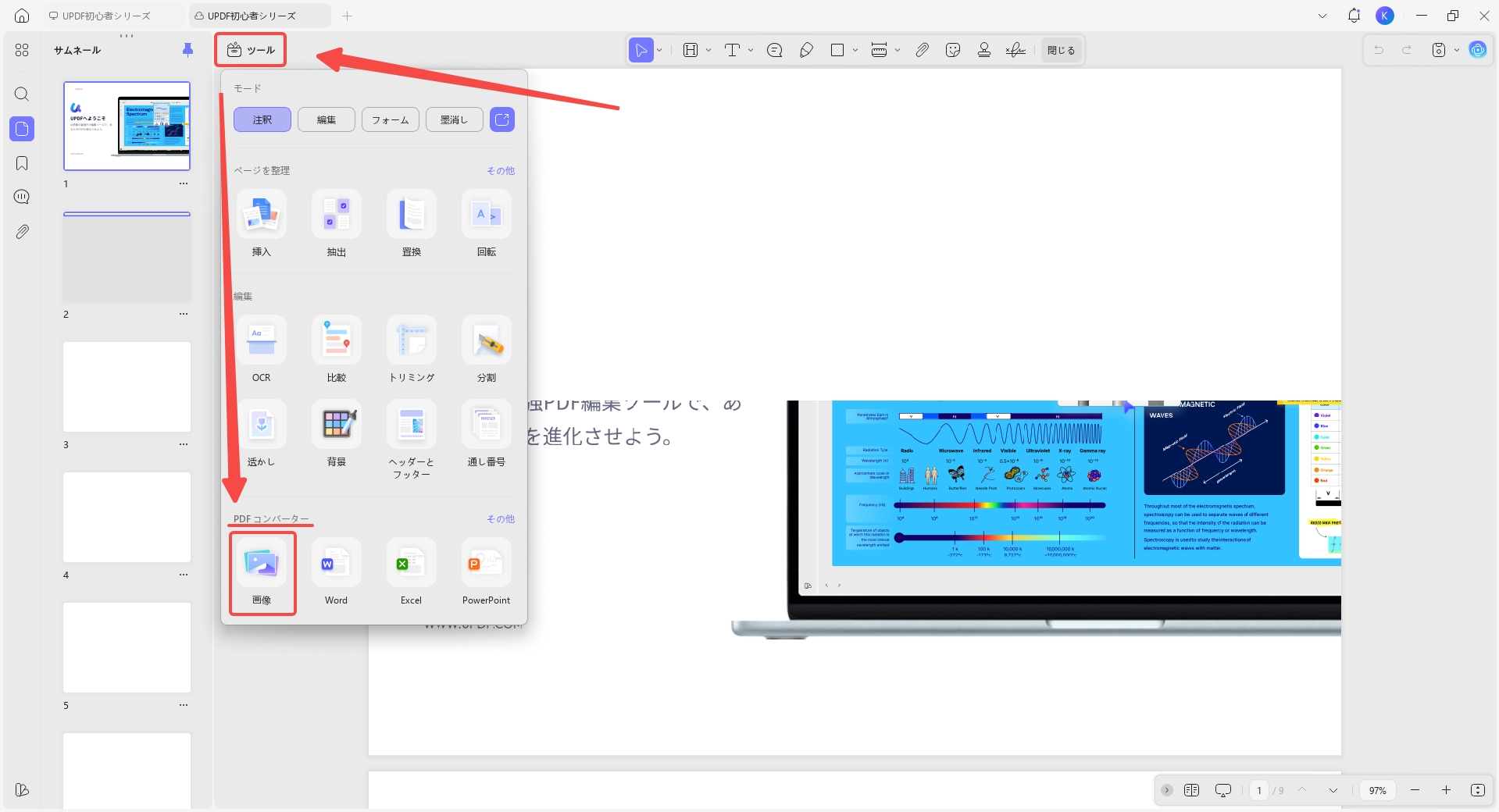Select the measure ruler tool
The width and height of the screenshot is (1499, 812).
pos(879,50)
